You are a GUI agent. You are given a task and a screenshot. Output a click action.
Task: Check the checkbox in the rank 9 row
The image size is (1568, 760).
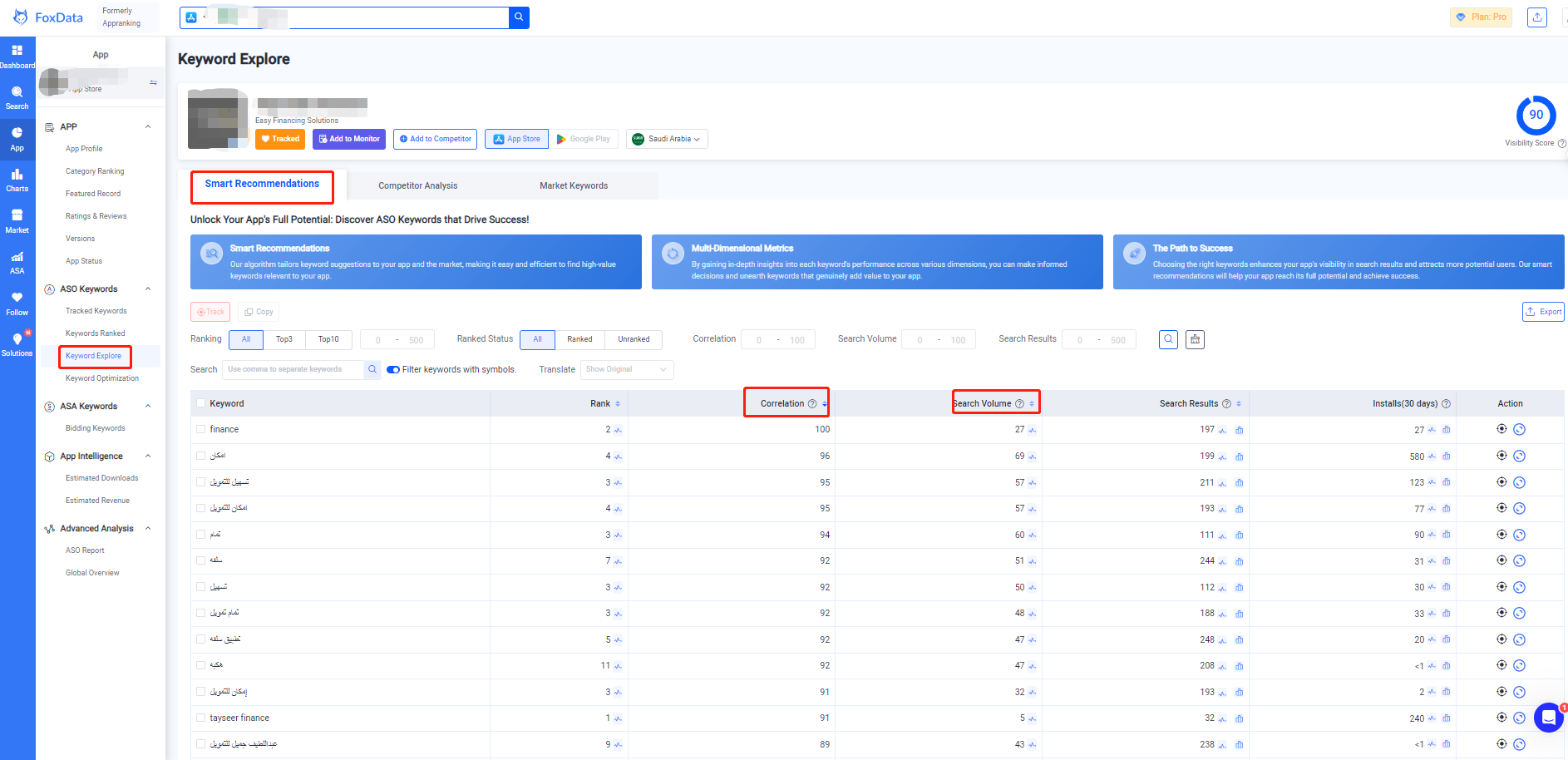coord(200,744)
